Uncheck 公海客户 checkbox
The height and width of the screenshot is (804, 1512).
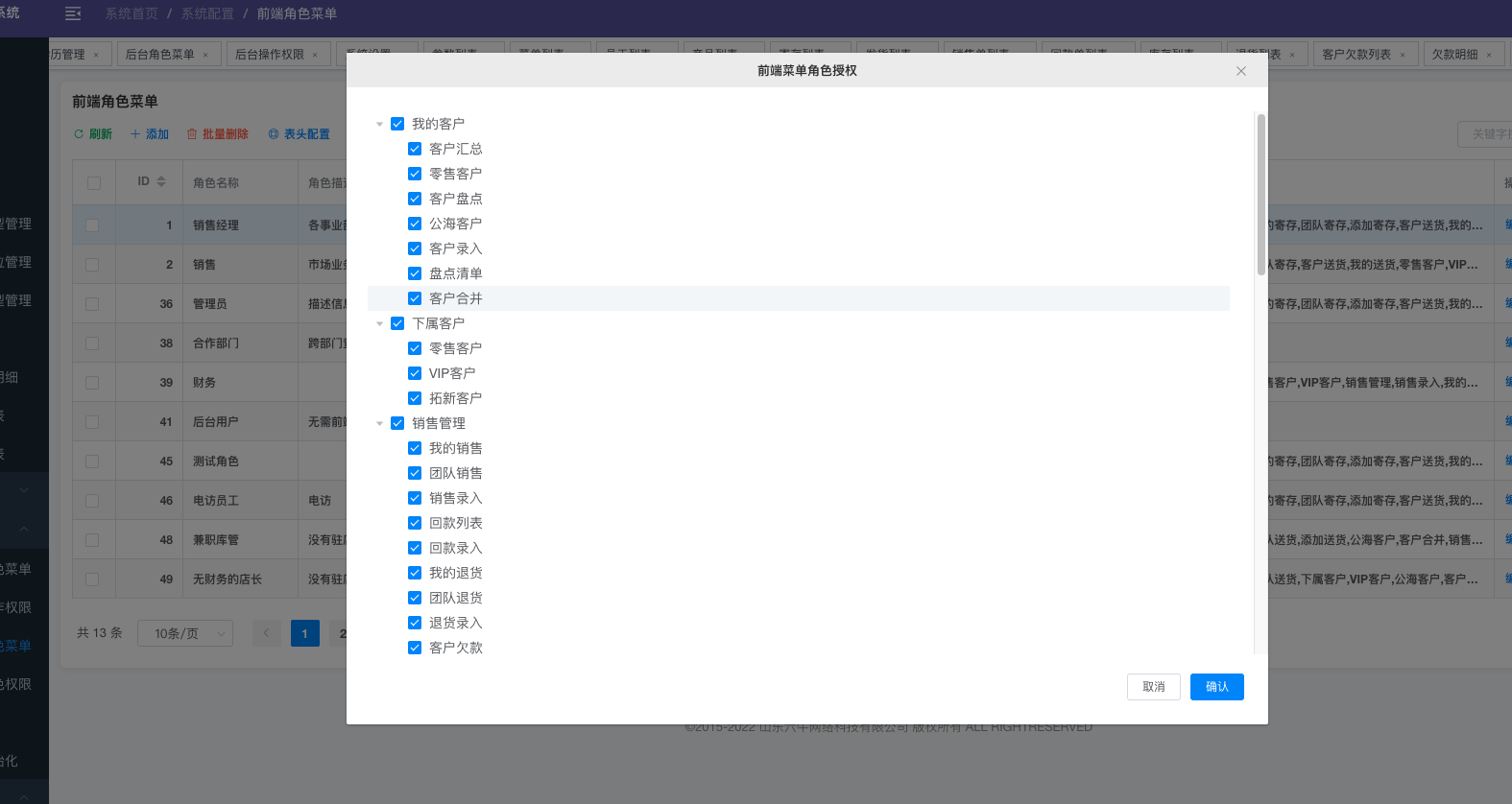[415, 224]
